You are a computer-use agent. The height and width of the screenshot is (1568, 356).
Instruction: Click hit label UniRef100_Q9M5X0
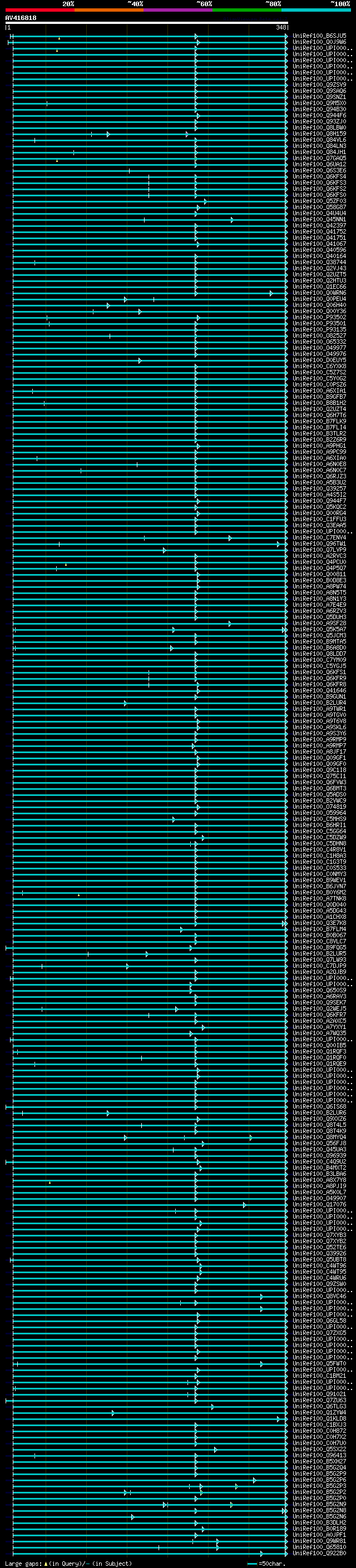319,103
